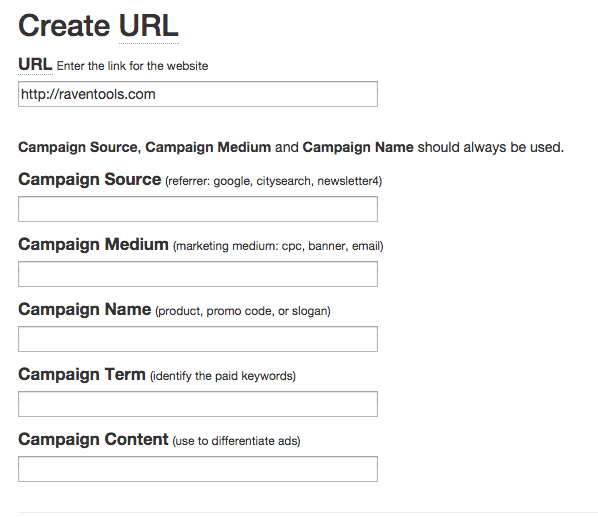Focus the Campaign Source text box
The height and width of the screenshot is (517, 598).
[198, 209]
